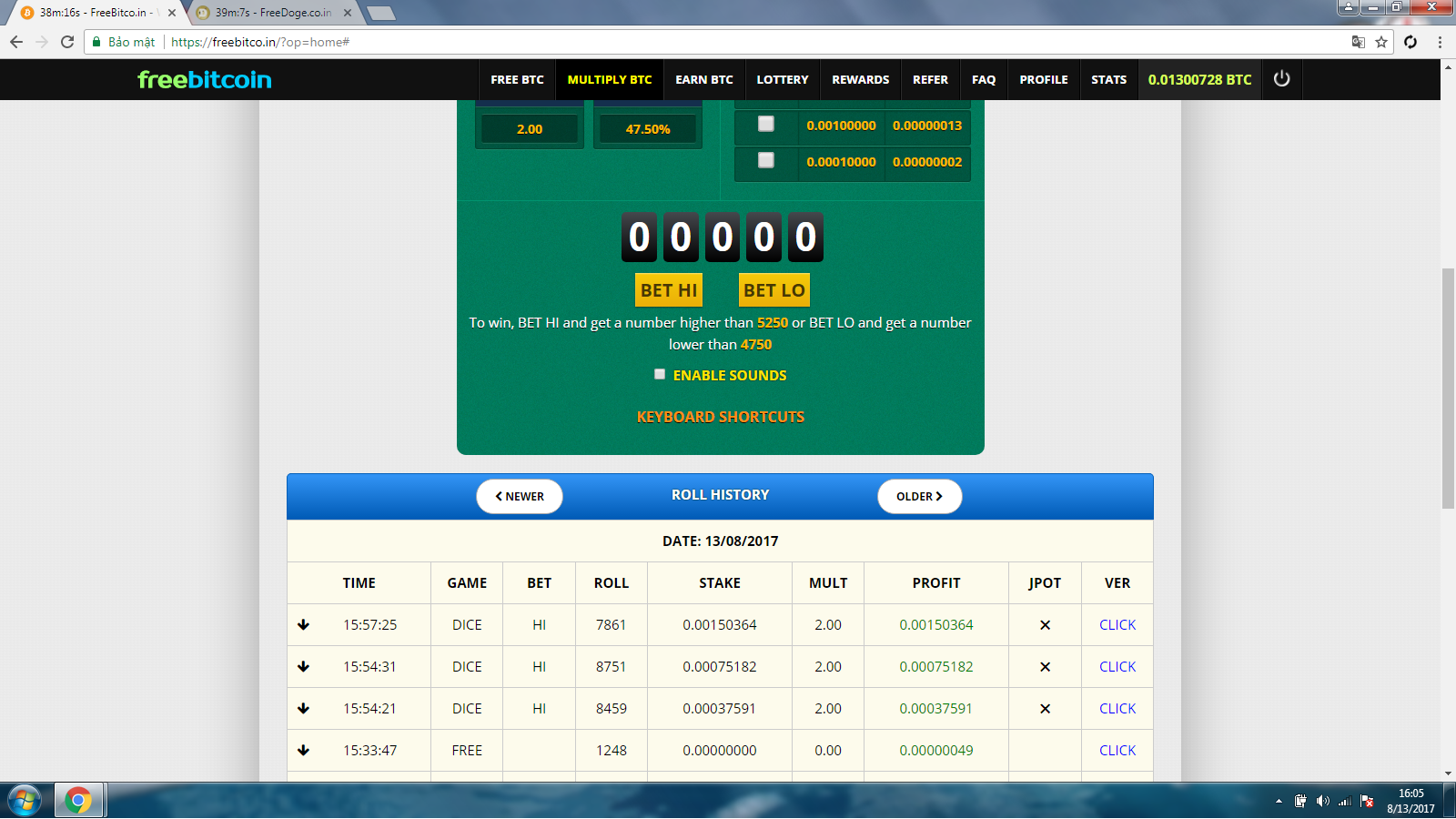Screen dimensions: 1456x819
Task: Click the logout power icon in site header
Action: pos(1281,79)
